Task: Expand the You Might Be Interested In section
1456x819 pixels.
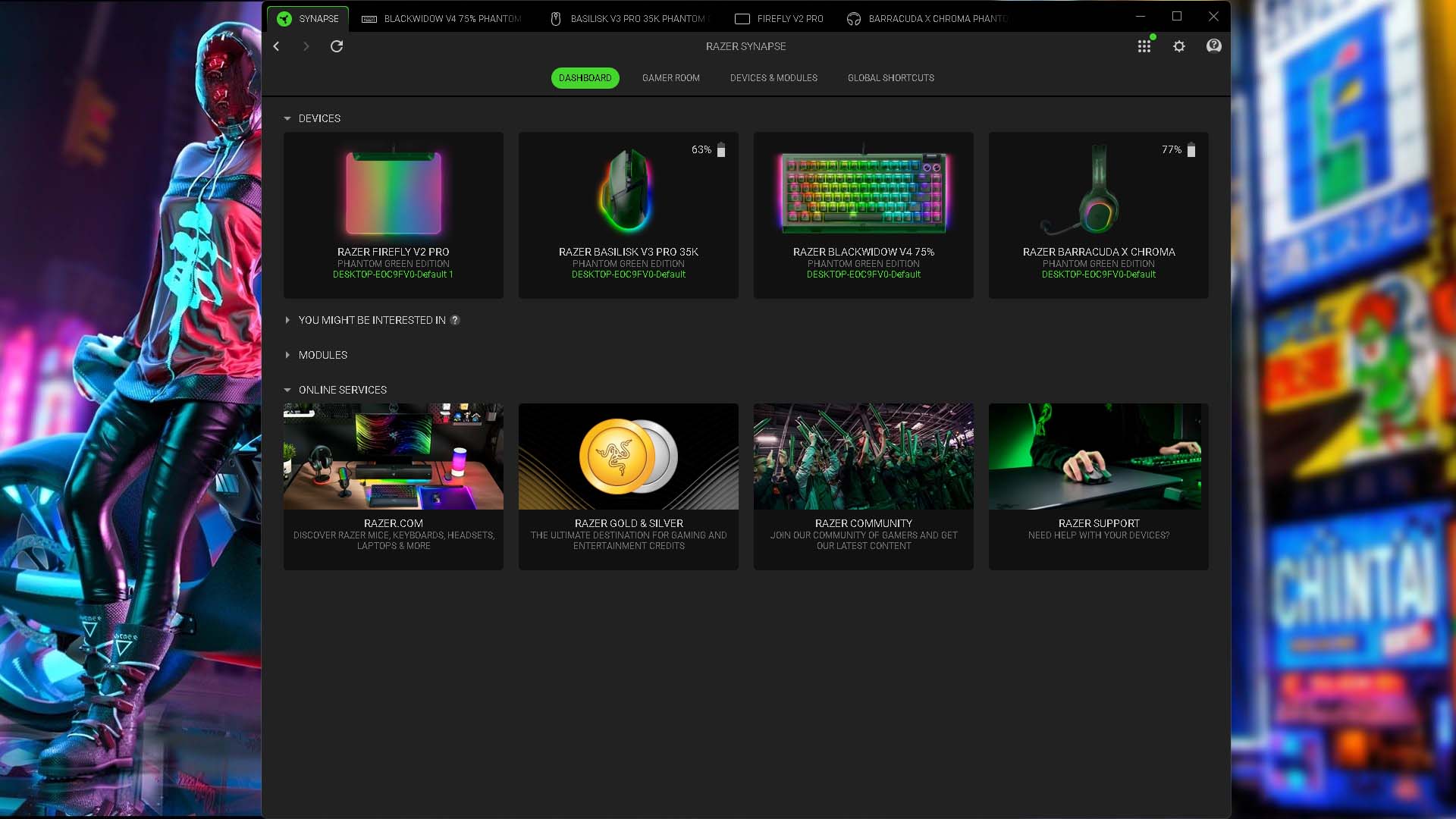Action: (287, 320)
